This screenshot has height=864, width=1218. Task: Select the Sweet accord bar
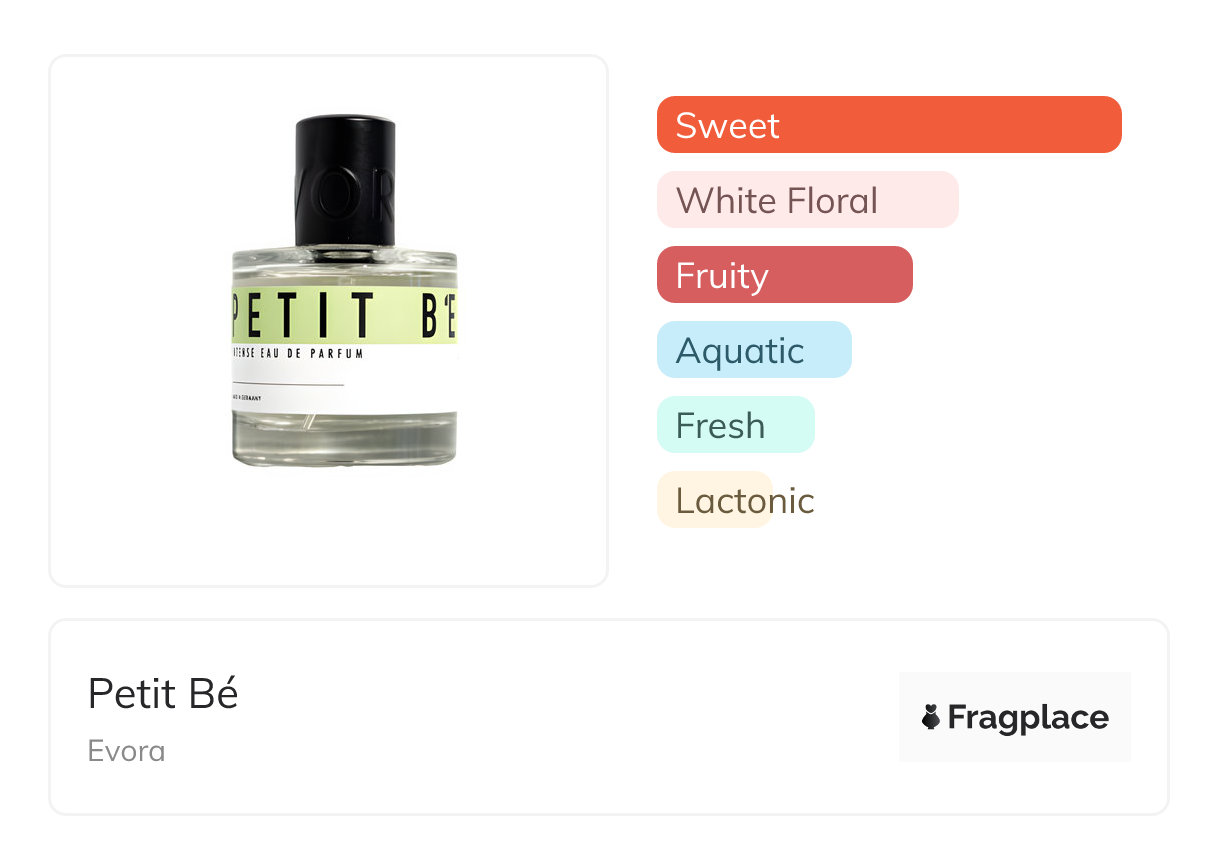(888, 125)
